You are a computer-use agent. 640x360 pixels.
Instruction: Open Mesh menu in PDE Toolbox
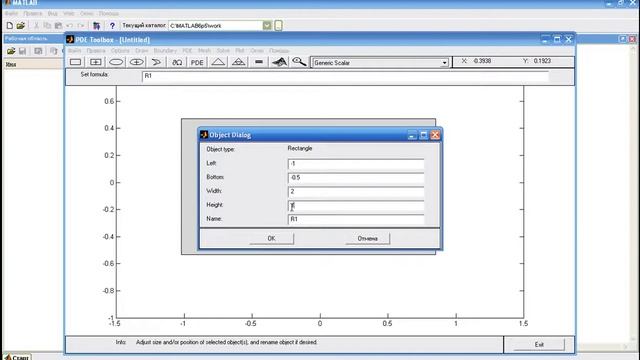coord(204,51)
